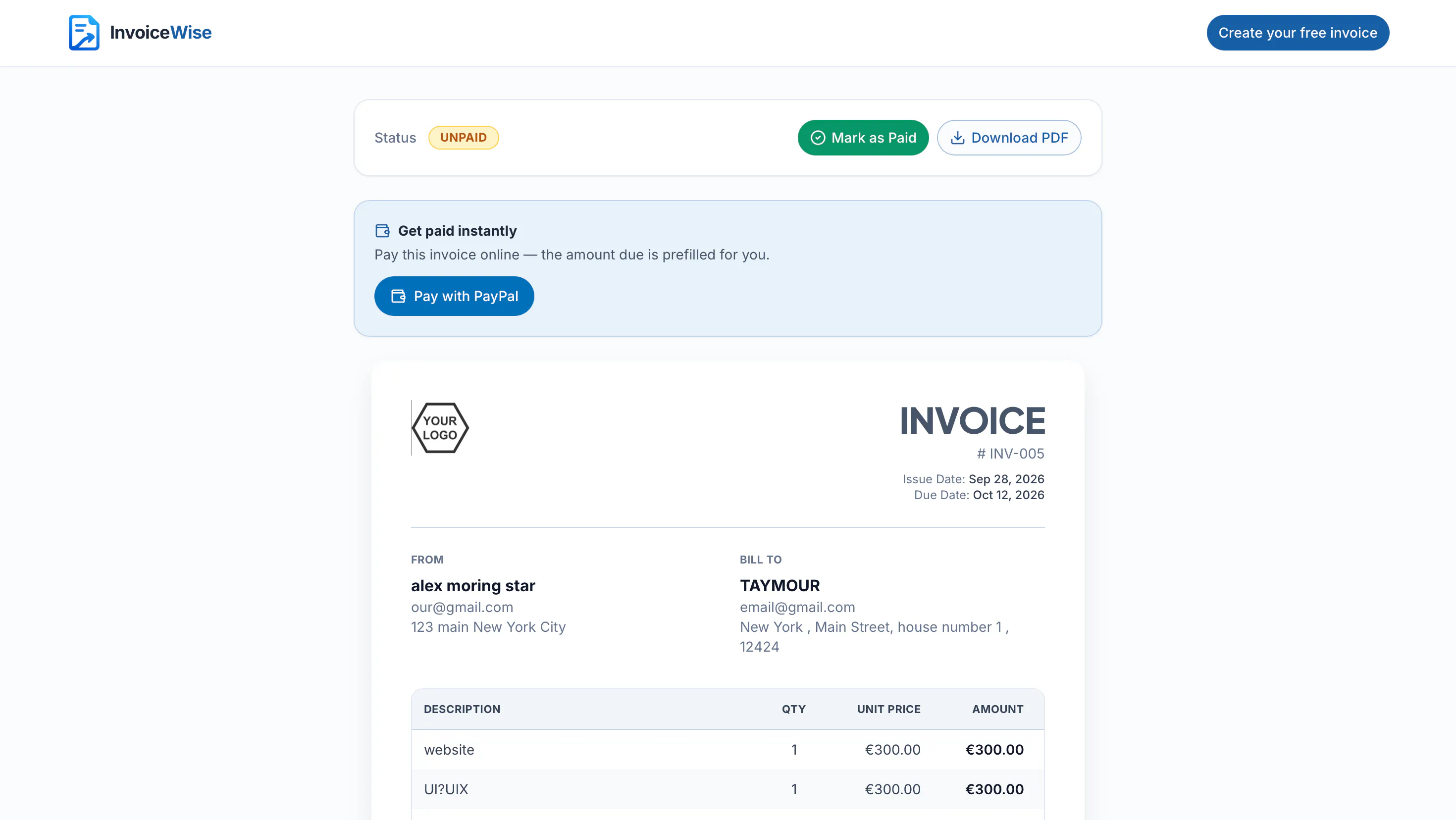The width and height of the screenshot is (1456, 820).
Task: Click the INVOICE title
Action: [972, 420]
